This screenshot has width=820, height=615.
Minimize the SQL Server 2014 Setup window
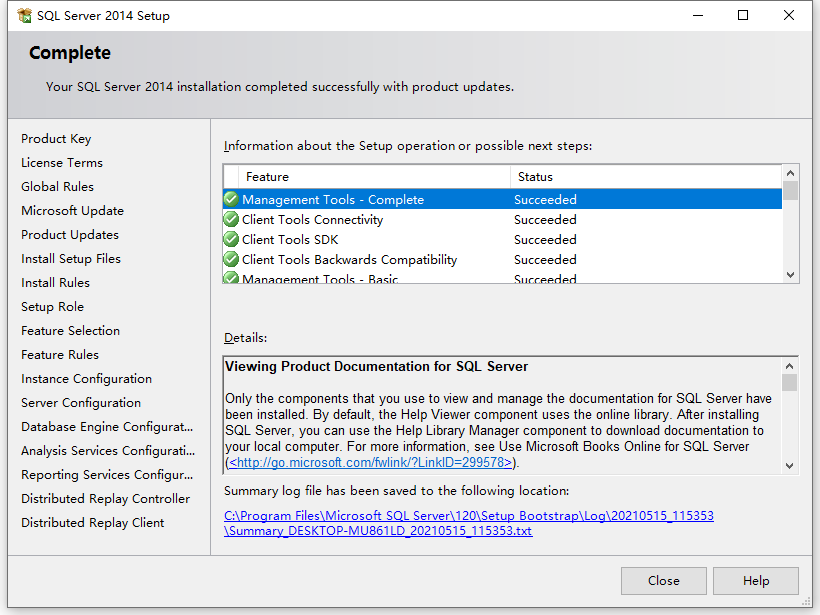tap(698, 15)
